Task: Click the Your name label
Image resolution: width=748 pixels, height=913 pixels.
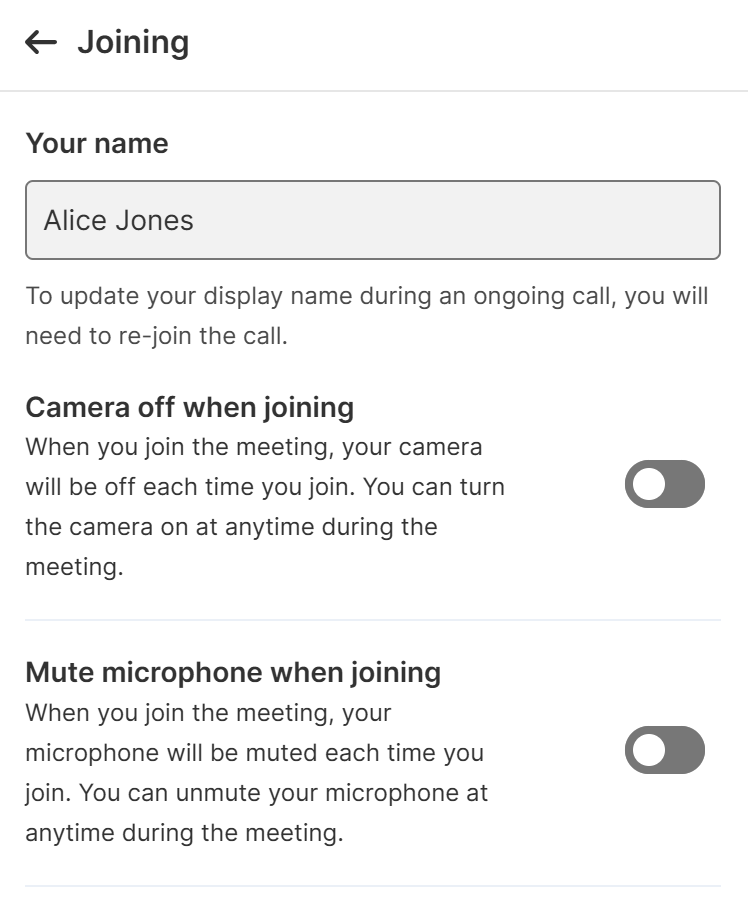Action: tap(96, 144)
